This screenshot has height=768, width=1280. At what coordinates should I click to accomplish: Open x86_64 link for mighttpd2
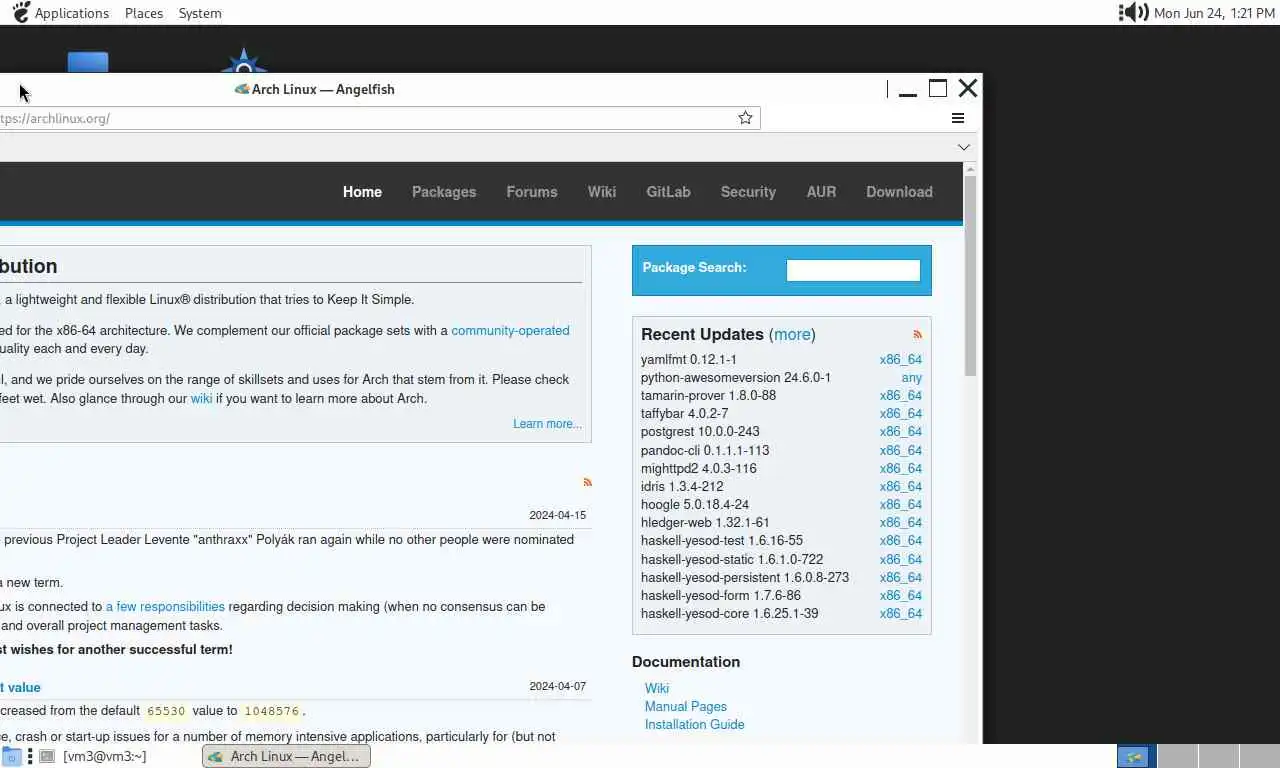tap(901, 468)
